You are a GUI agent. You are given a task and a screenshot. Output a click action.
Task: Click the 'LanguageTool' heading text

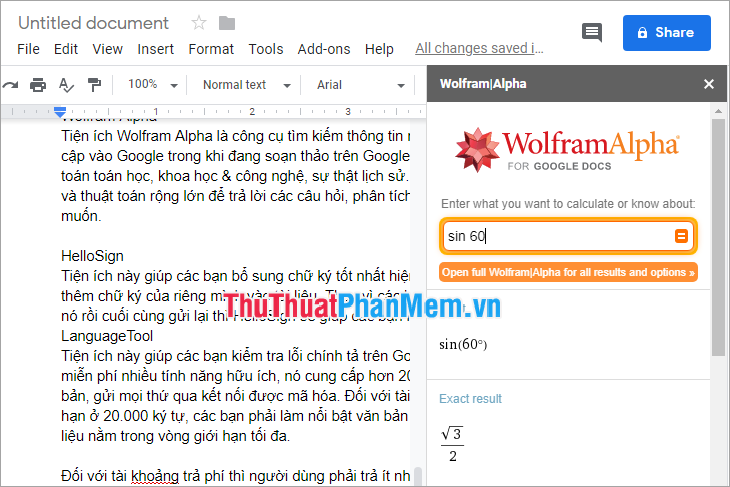pos(107,336)
